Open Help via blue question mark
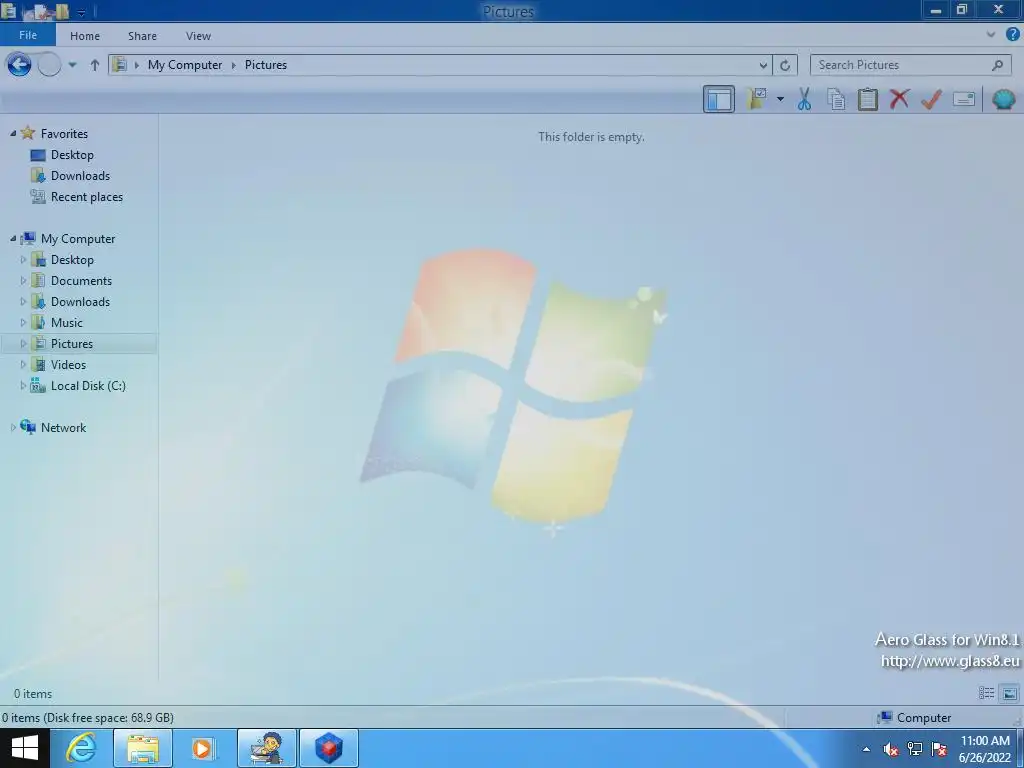 (x=1012, y=35)
